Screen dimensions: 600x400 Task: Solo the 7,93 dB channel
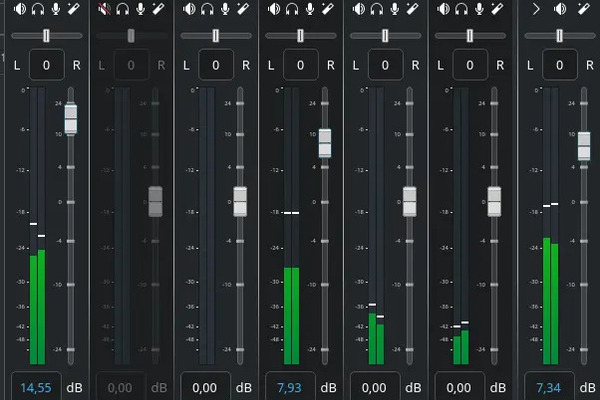click(292, 10)
